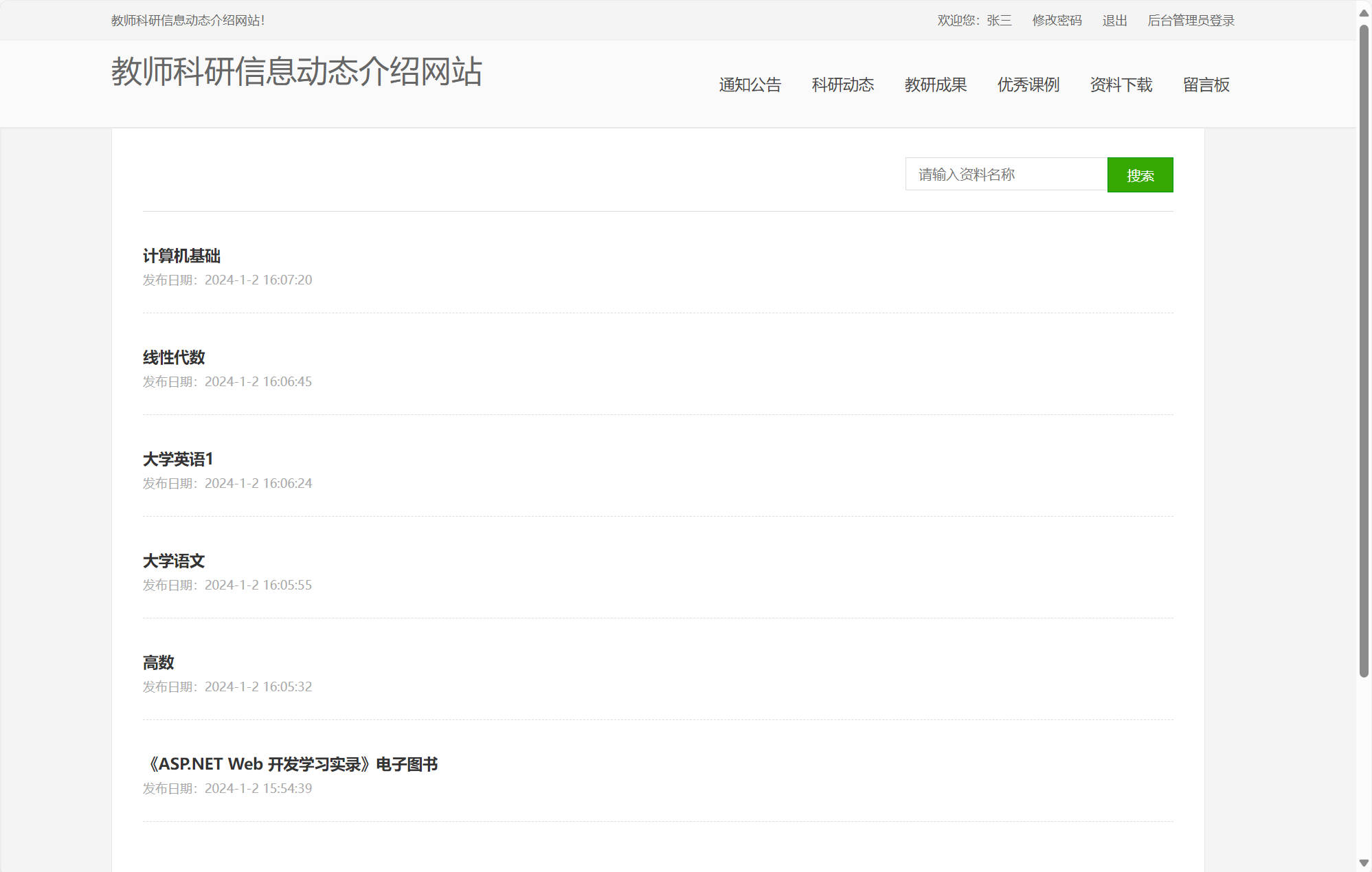The image size is (1372, 872).
Task: Go to the 教研成果 navigation item
Action: coord(935,85)
